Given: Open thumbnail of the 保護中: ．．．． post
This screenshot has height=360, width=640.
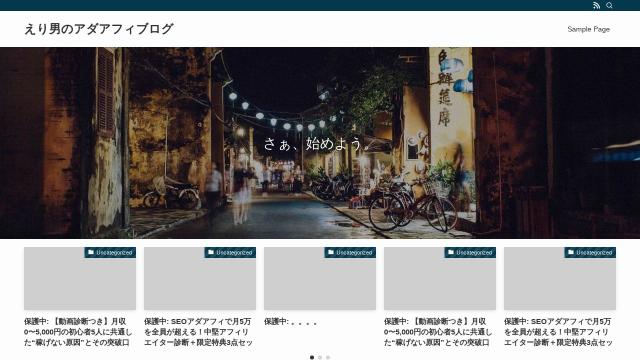Looking at the screenshot, I should click(320, 278).
